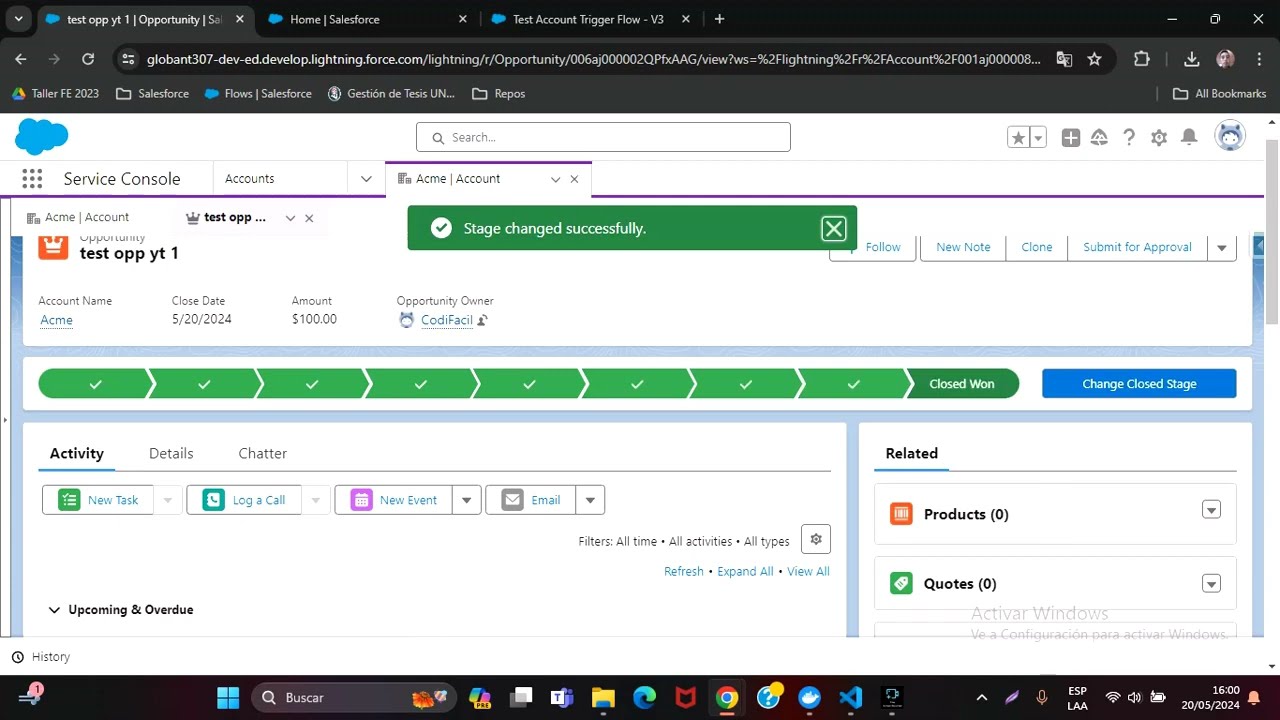The width and height of the screenshot is (1280, 720).
Task: Switch to the Details tab
Action: [x=171, y=453]
